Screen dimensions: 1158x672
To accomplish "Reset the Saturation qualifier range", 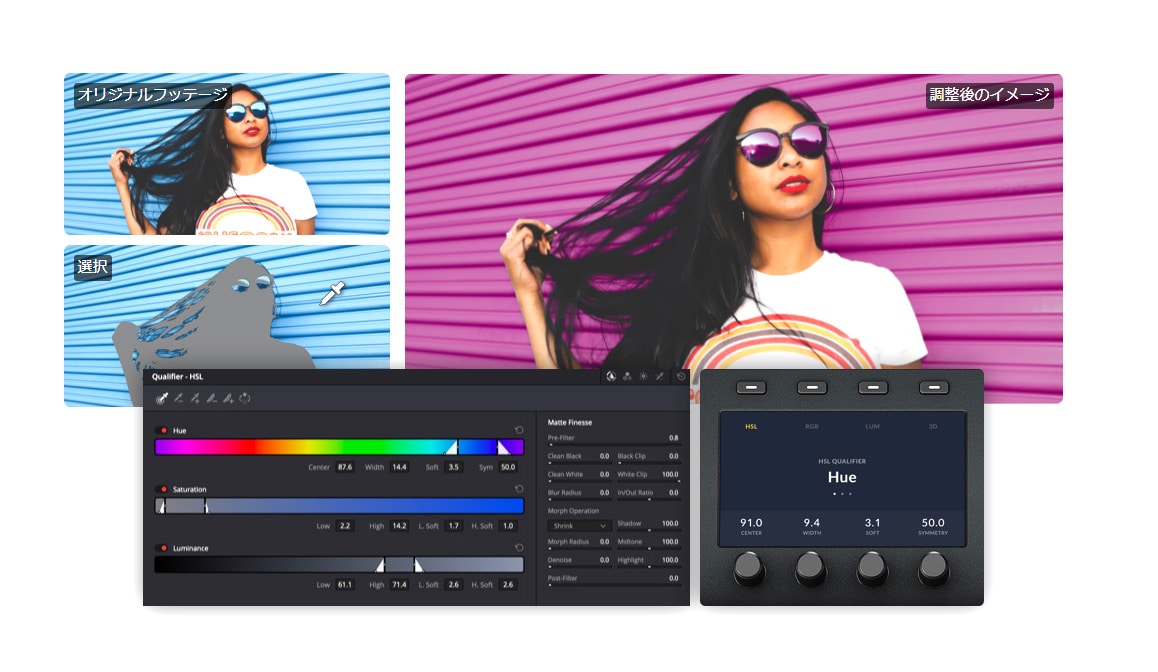I will (519, 489).
